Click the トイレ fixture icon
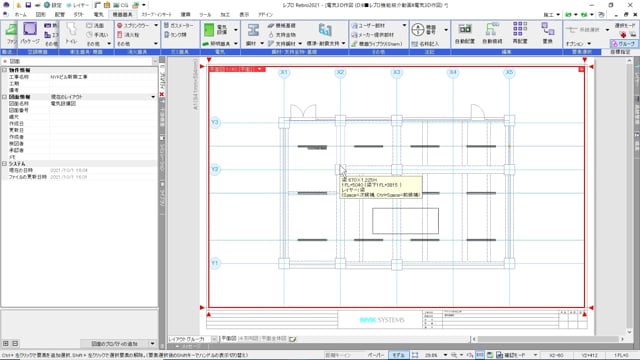The image size is (640, 360). pos(71,34)
